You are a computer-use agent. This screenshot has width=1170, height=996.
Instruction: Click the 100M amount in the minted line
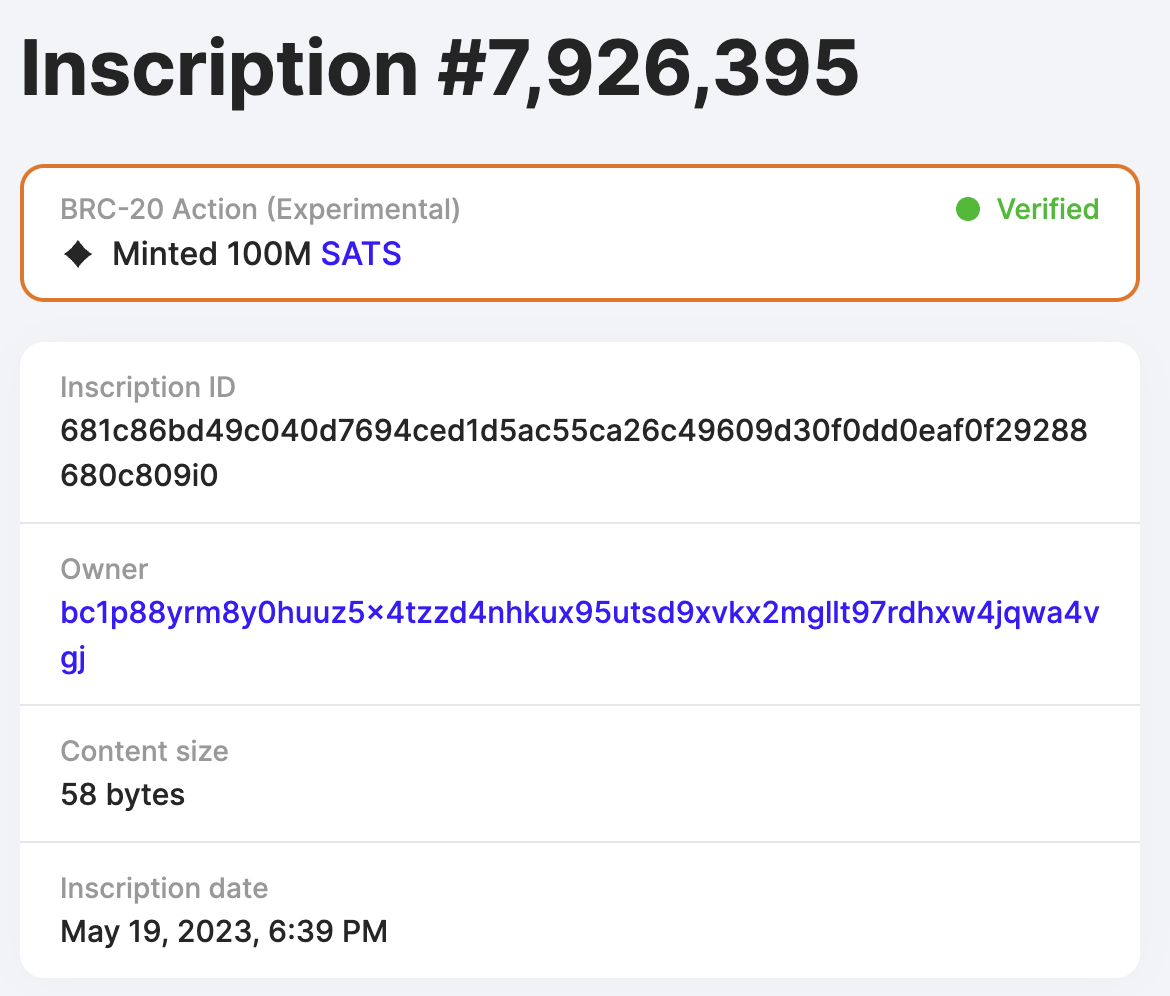269,254
